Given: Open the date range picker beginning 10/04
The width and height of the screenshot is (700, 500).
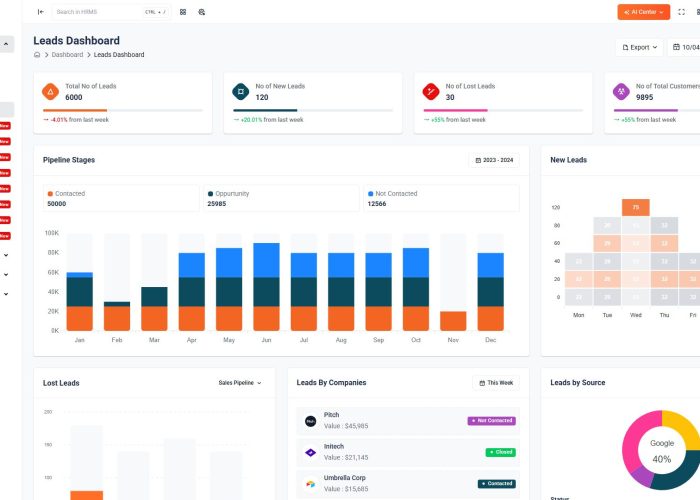Looking at the screenshot, I should (685, 47).
